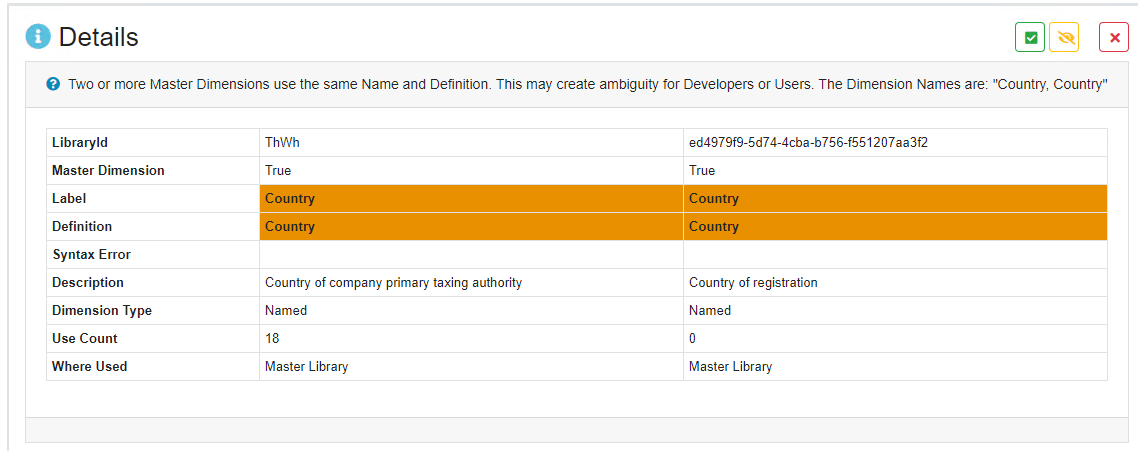Click the Where Used row header

[90, 367]
